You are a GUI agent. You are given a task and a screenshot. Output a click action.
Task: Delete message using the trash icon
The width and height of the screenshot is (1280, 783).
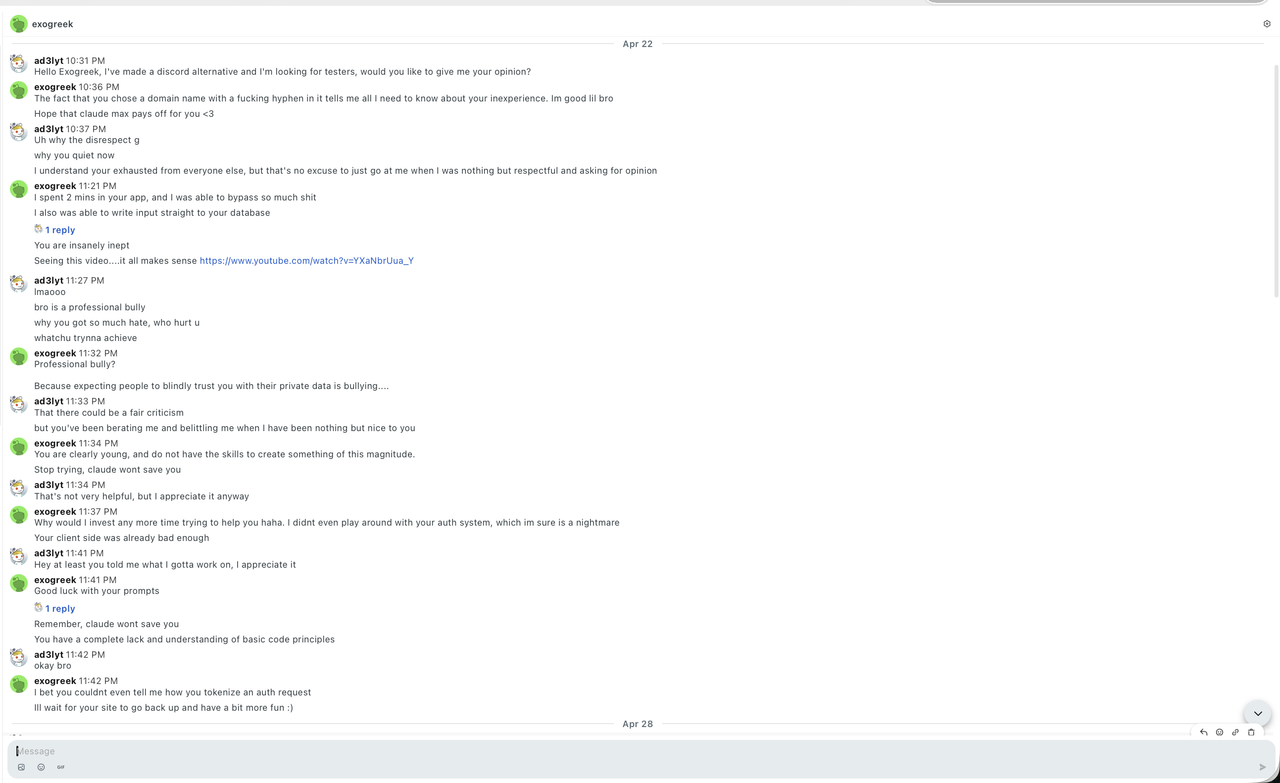[1251, 732]
